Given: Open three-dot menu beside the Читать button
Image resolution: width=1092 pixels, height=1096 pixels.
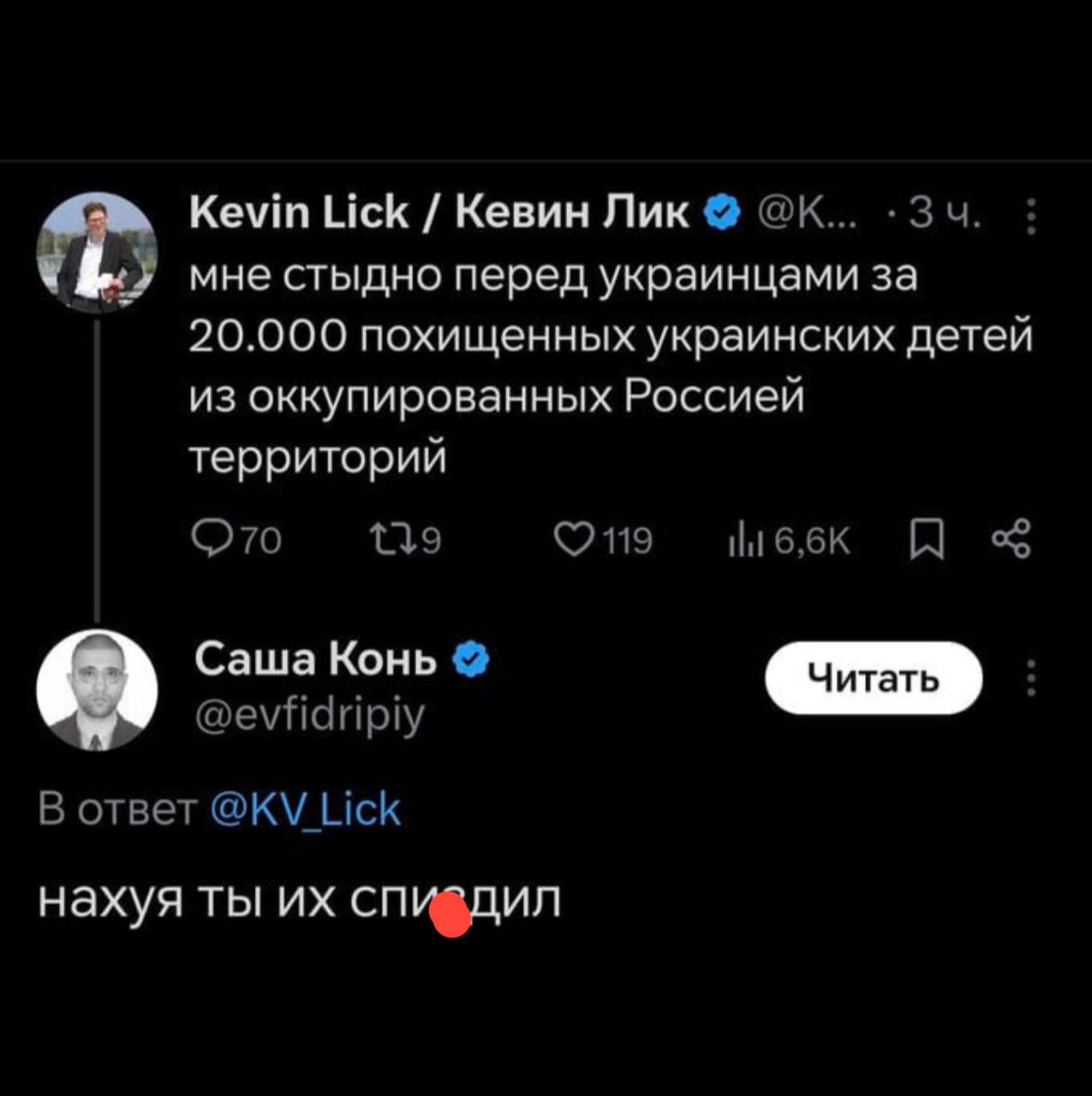Looking at the screenshot, I should [1031, 678].
